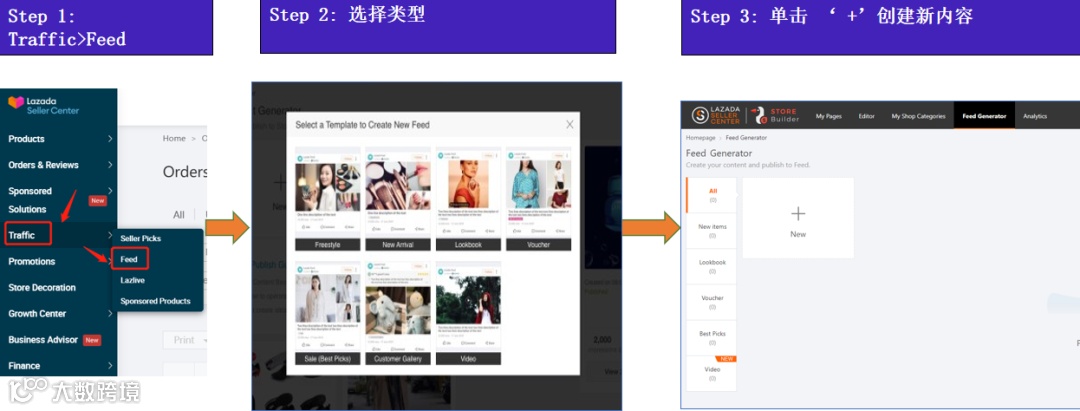This screenshot has width=1080, height=411.
Task: Expand the Sponsored Solutions chevron
Action: click(110, 191)
